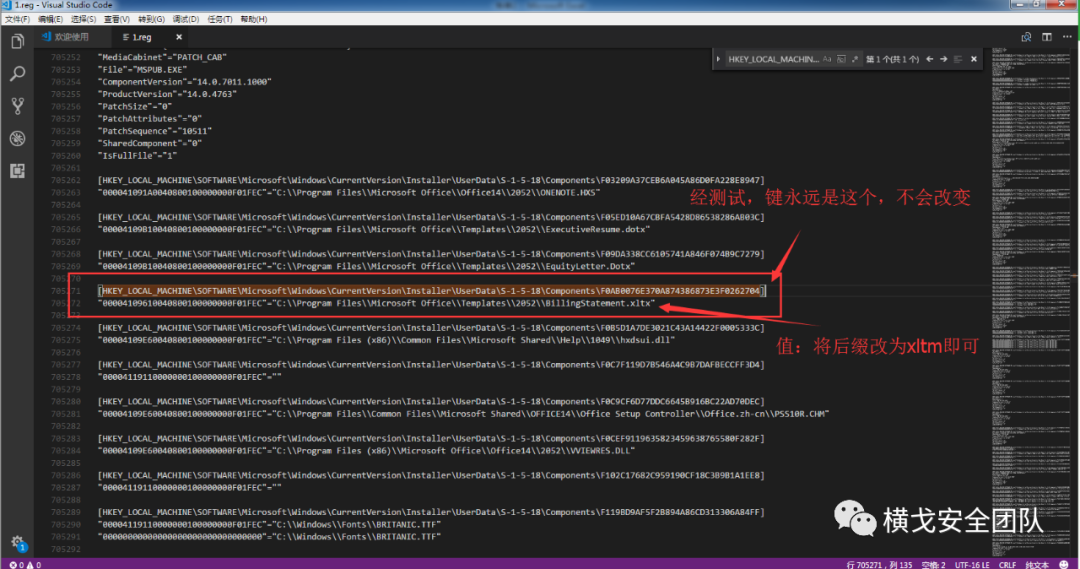The height and width of the screenshot is (569, 1080).
Task: Click the line ending hxdsui.dll
Action: click(386, 340)
